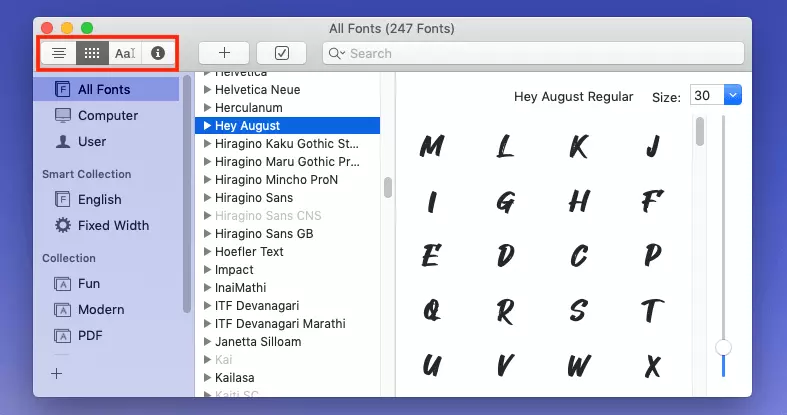The height and width of the screenshot is (415, 787).
Task: Add a new collection with bottom plus
Action: [57, 373]
